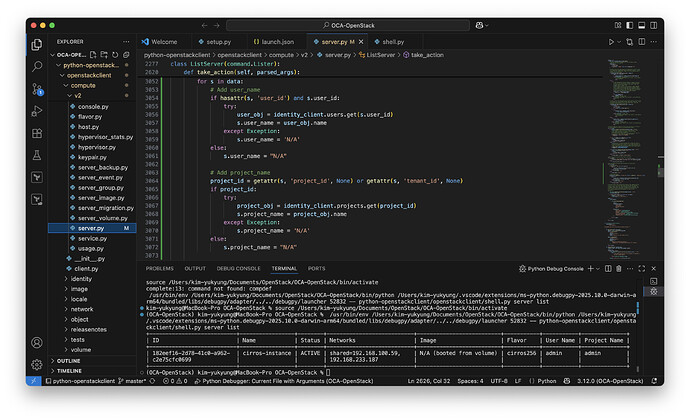Viewport: 690px width, 420px height.
Task: Click New Folder icon in Explorer header
Action: [104, 55]
